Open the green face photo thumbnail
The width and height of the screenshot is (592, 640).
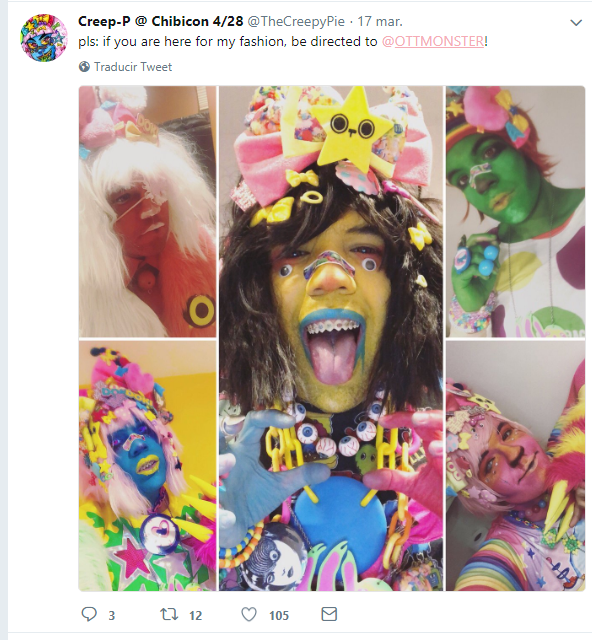pyautogui.click(x=515, y=211)
